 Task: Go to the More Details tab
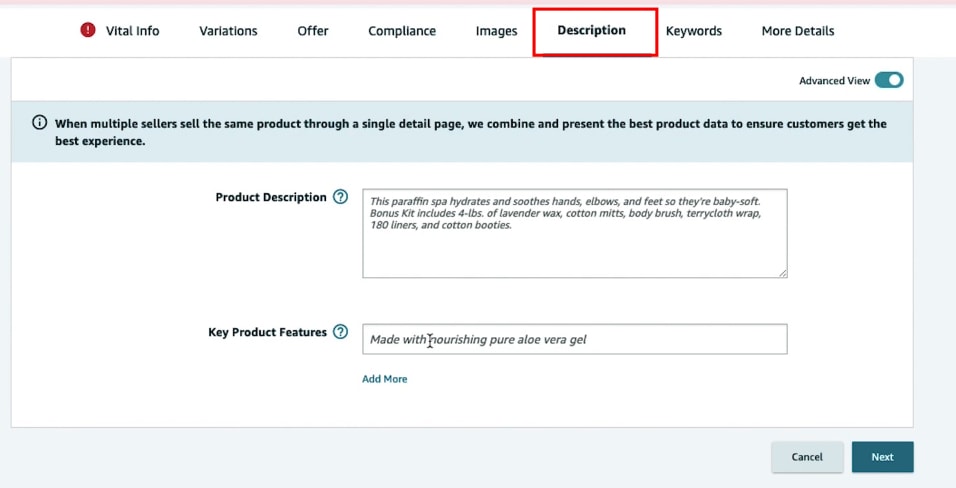(798, 31)
